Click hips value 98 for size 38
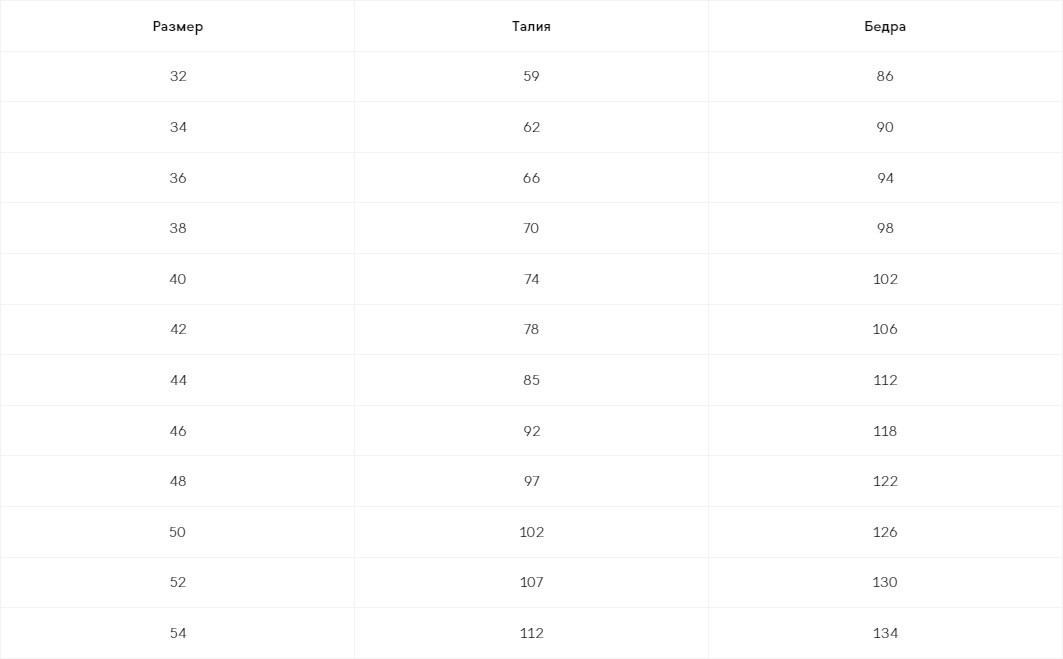The width and height of the screenshot is (1063, 659). [x=885, y=228]
